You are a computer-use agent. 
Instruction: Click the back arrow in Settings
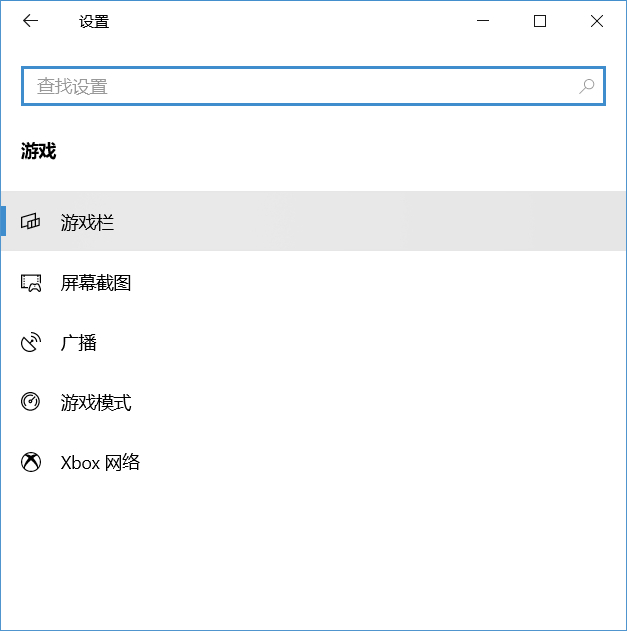tap(30, 21)
